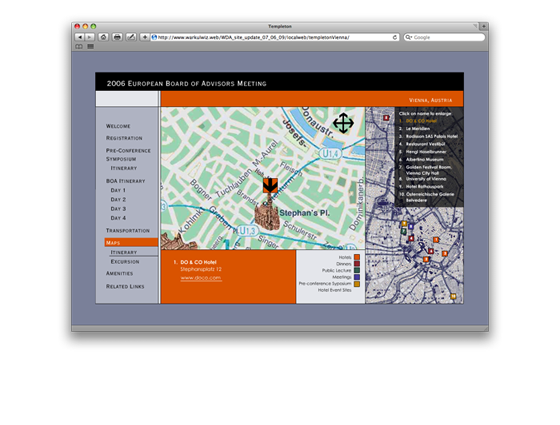The width and height of the screenshot is (560, 425).
Task: Open Excursion map submenu
Action: pyautogui.click(x=125, y=261)
